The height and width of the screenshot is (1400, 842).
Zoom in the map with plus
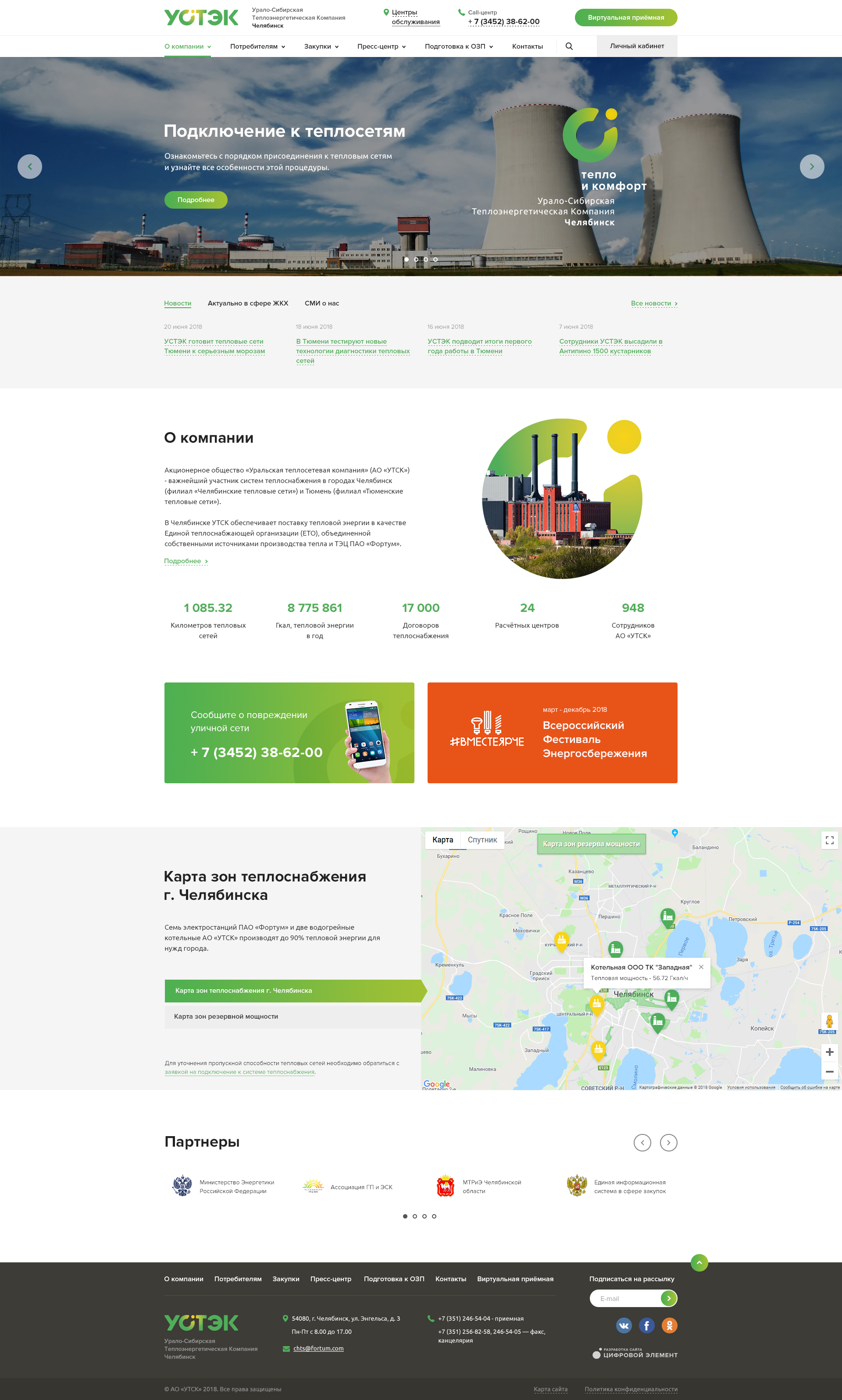[x=830, y=1052]
